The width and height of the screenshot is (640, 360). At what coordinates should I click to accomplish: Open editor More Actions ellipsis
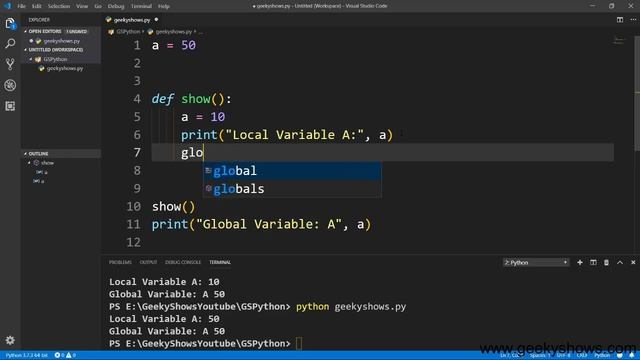point(633,20)
